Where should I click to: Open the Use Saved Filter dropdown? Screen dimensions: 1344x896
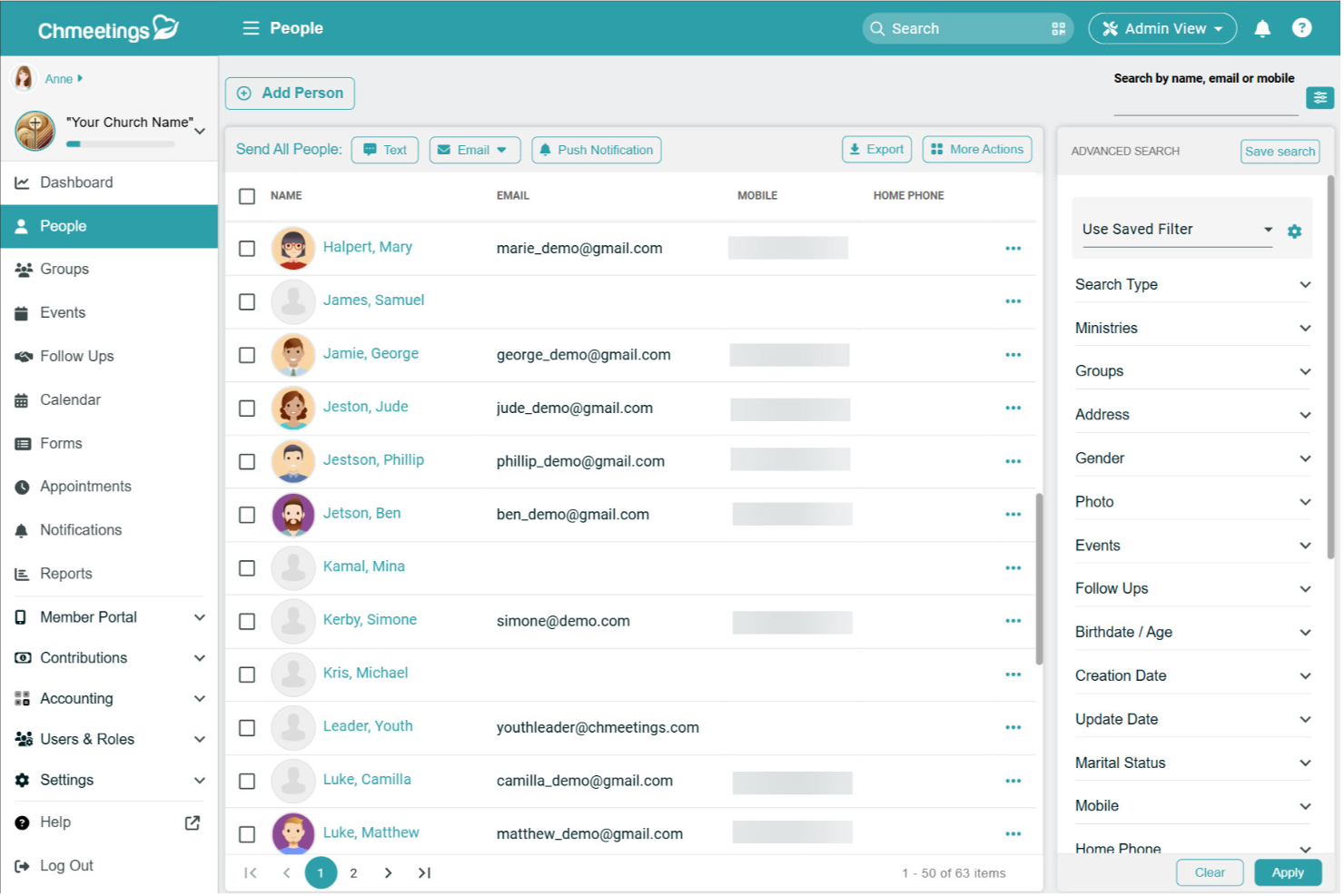(1176, 229)
